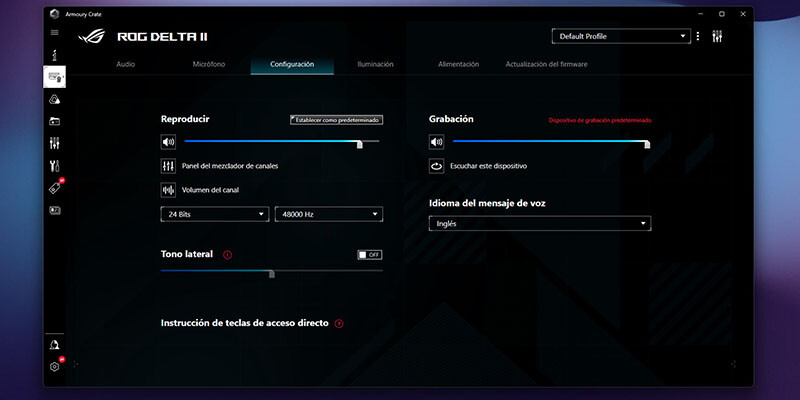Screen dimensions: 800x400
Task: Click the Armoury Crate logo in the title bar
Action: point(55,14)
